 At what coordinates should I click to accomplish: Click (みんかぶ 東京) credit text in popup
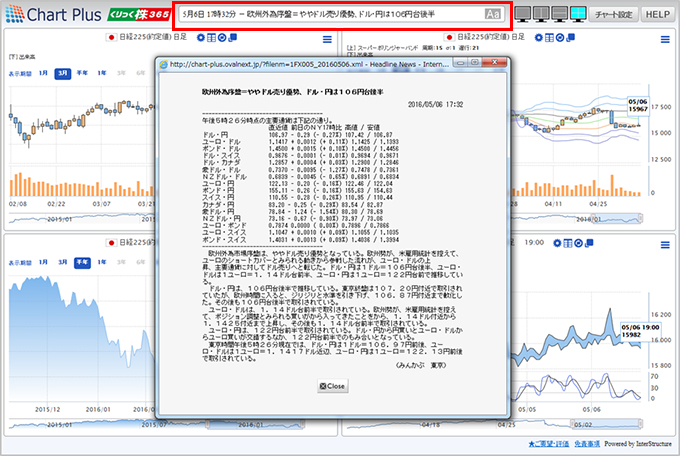pyautogui.click(x=420, y=365)
